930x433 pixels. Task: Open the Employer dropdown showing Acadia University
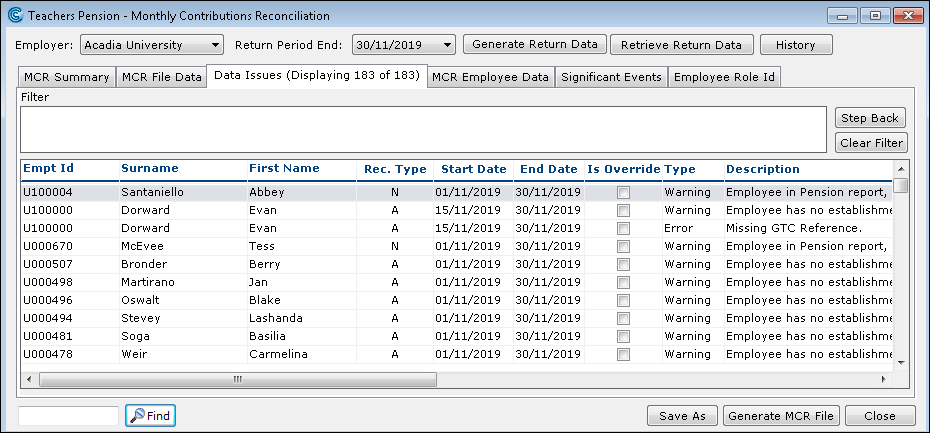click(x=152, y=45)
